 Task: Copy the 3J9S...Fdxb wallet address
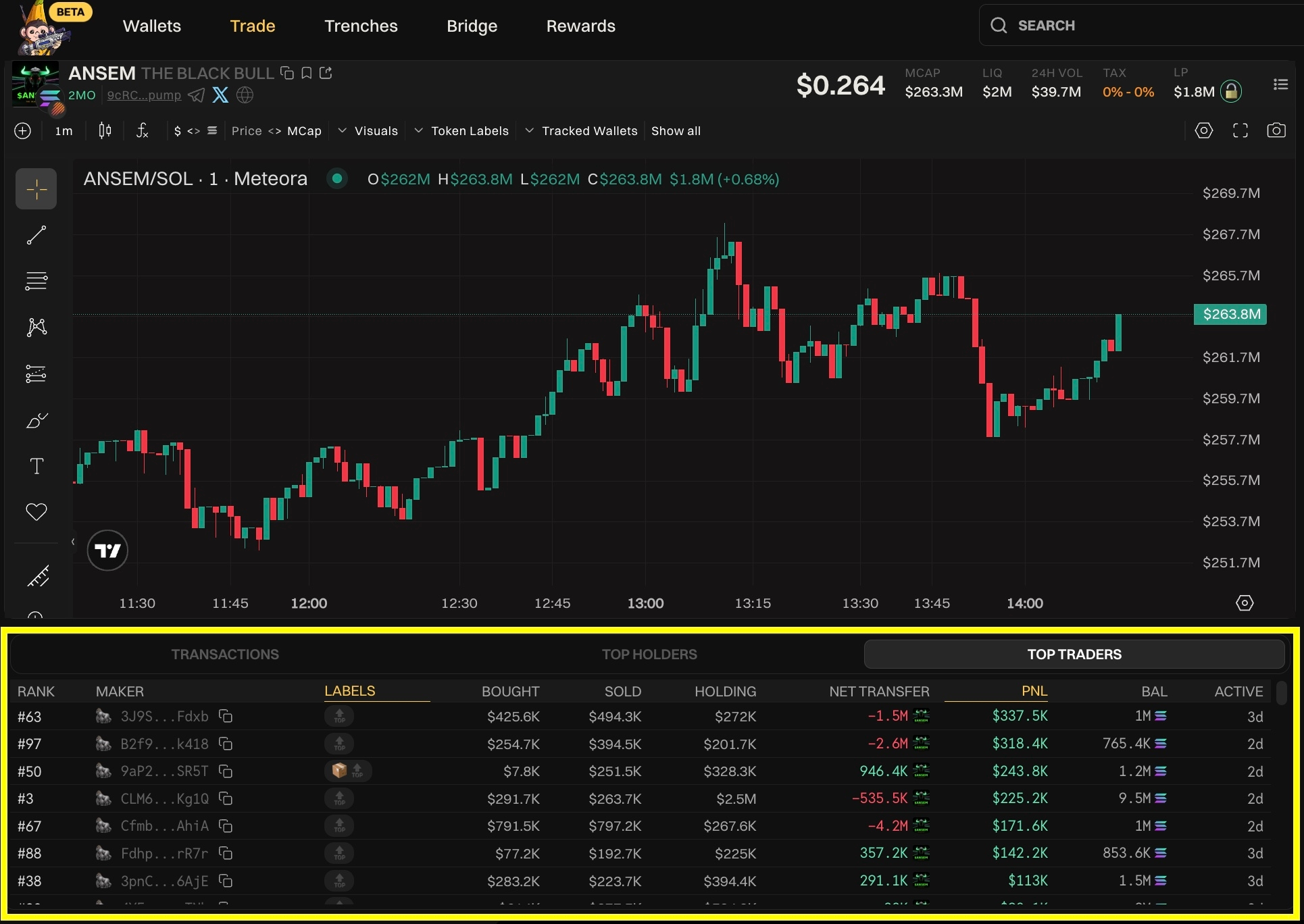pyautogui.click(x=226, y=716)
